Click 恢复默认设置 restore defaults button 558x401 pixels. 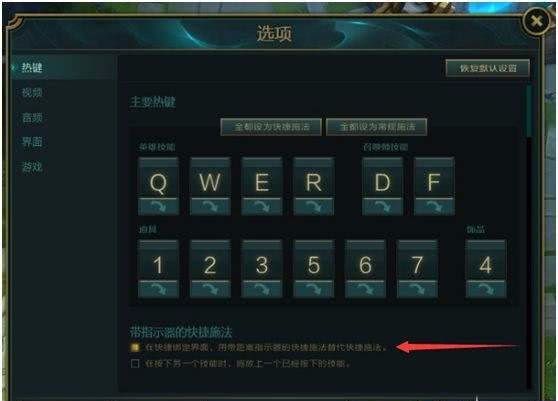click(x=488, y=68)
